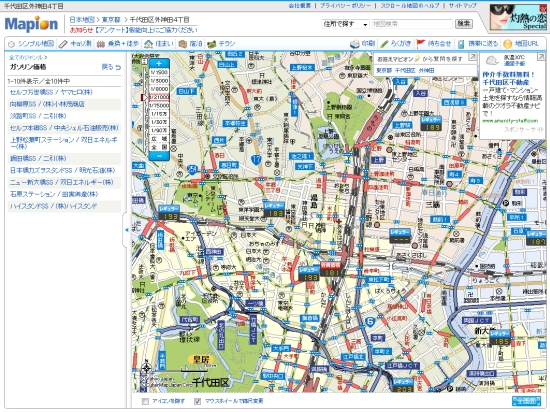Select the 広域 wide-area scale level
This screenshot has height=412, width=550.
click(x=159, y=139)
